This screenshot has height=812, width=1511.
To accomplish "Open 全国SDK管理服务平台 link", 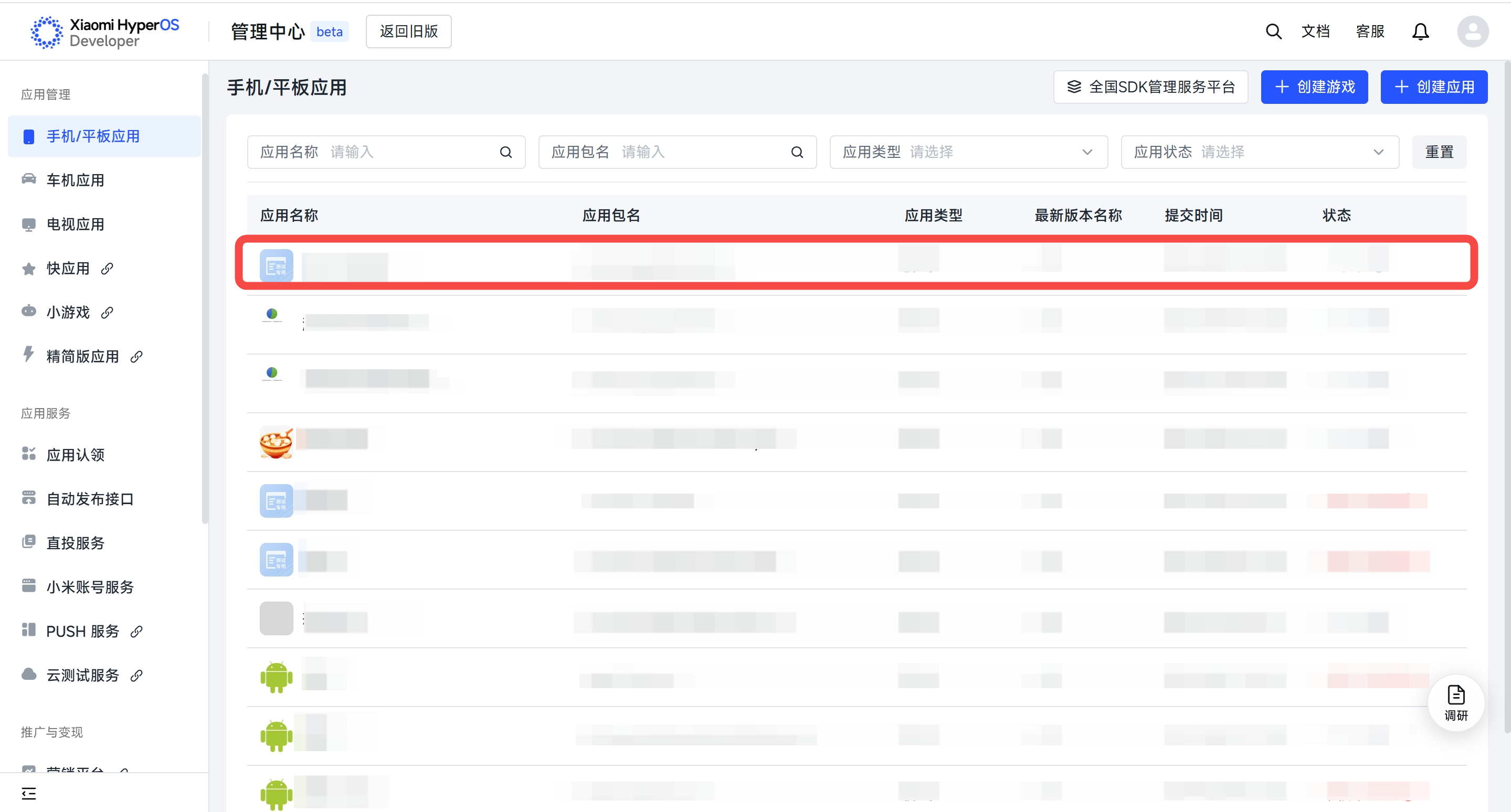I will [x=1150, y=88].
